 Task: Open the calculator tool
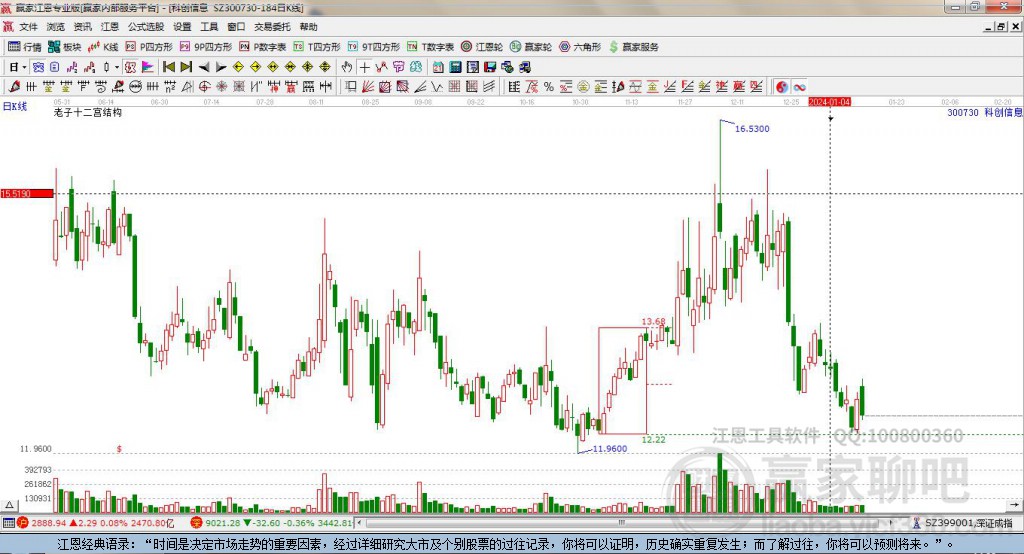pos(456,67)
